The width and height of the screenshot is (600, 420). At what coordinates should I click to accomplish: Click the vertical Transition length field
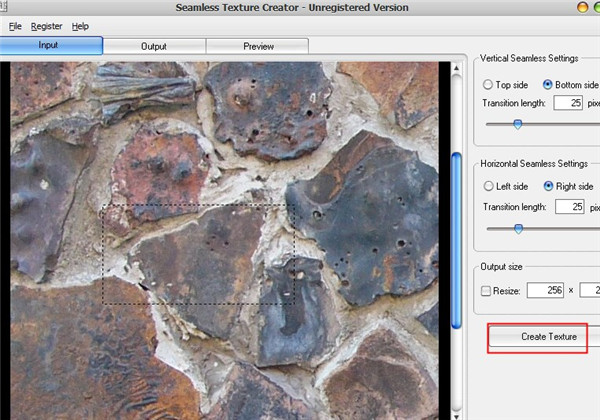click(x=569, y=103)
